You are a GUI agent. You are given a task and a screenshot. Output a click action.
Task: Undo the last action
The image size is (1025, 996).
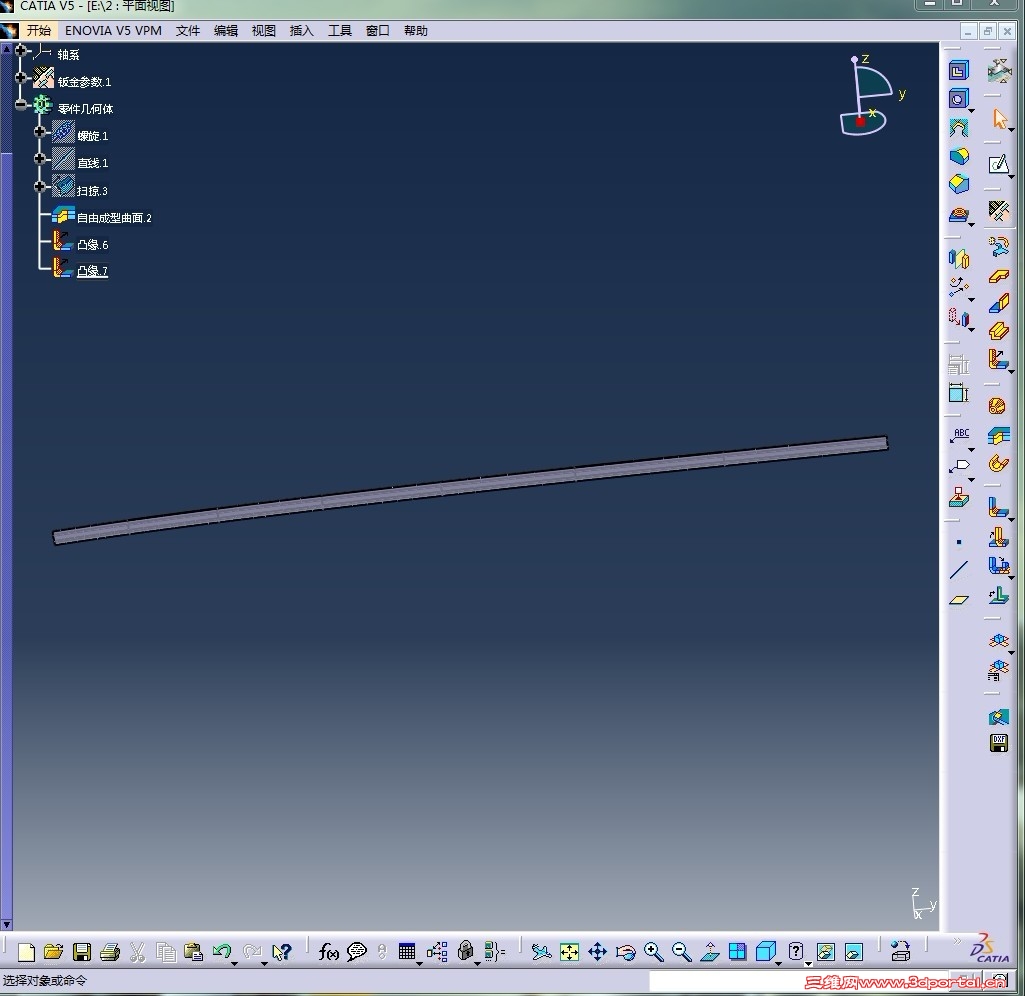pyautogui.click(x=222, y=952)
